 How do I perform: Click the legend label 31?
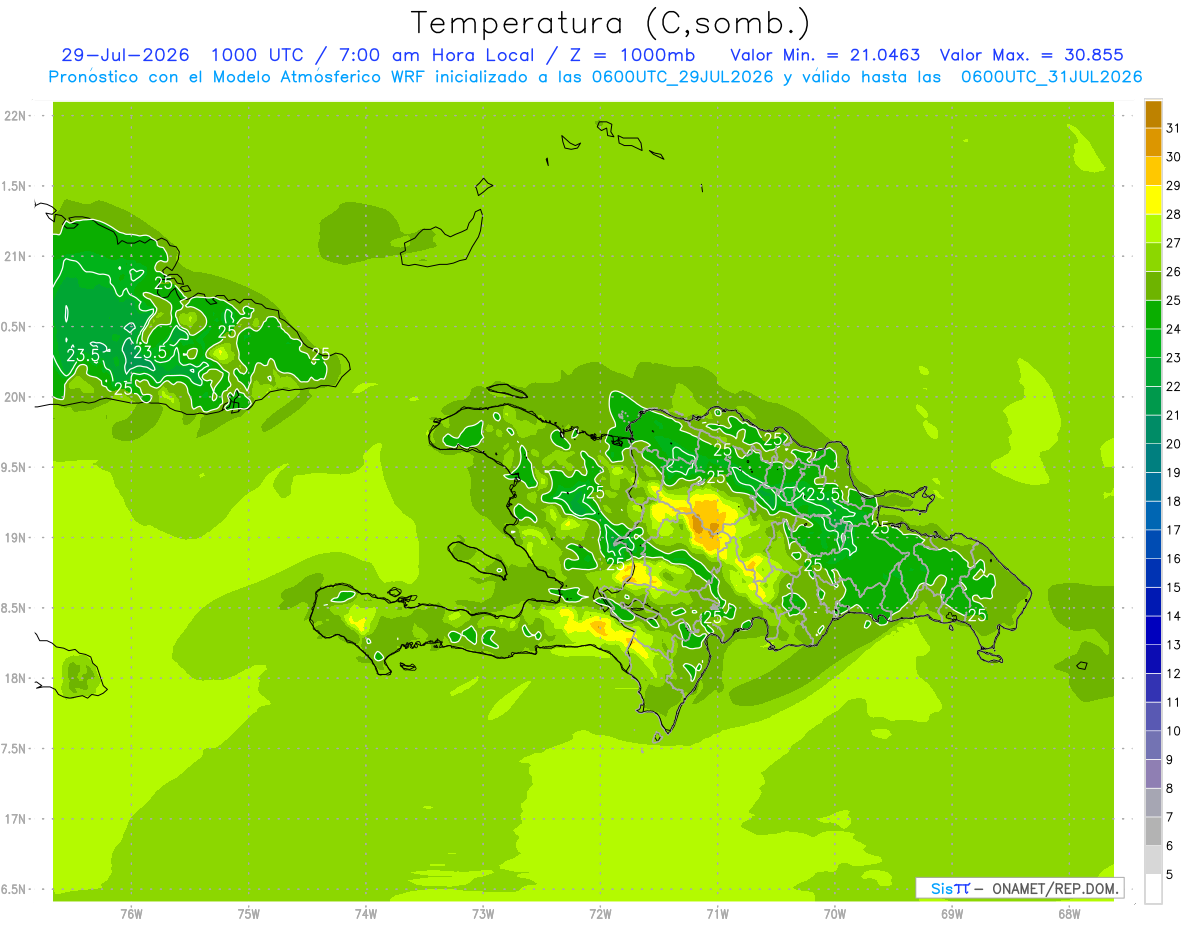[1173, 128]
